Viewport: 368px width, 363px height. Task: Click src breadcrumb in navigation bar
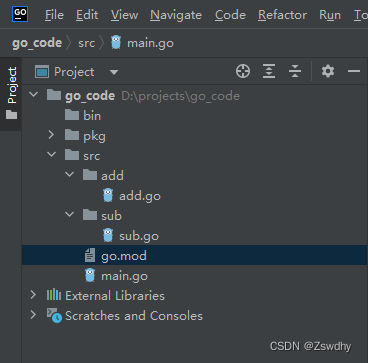[87, 43]
